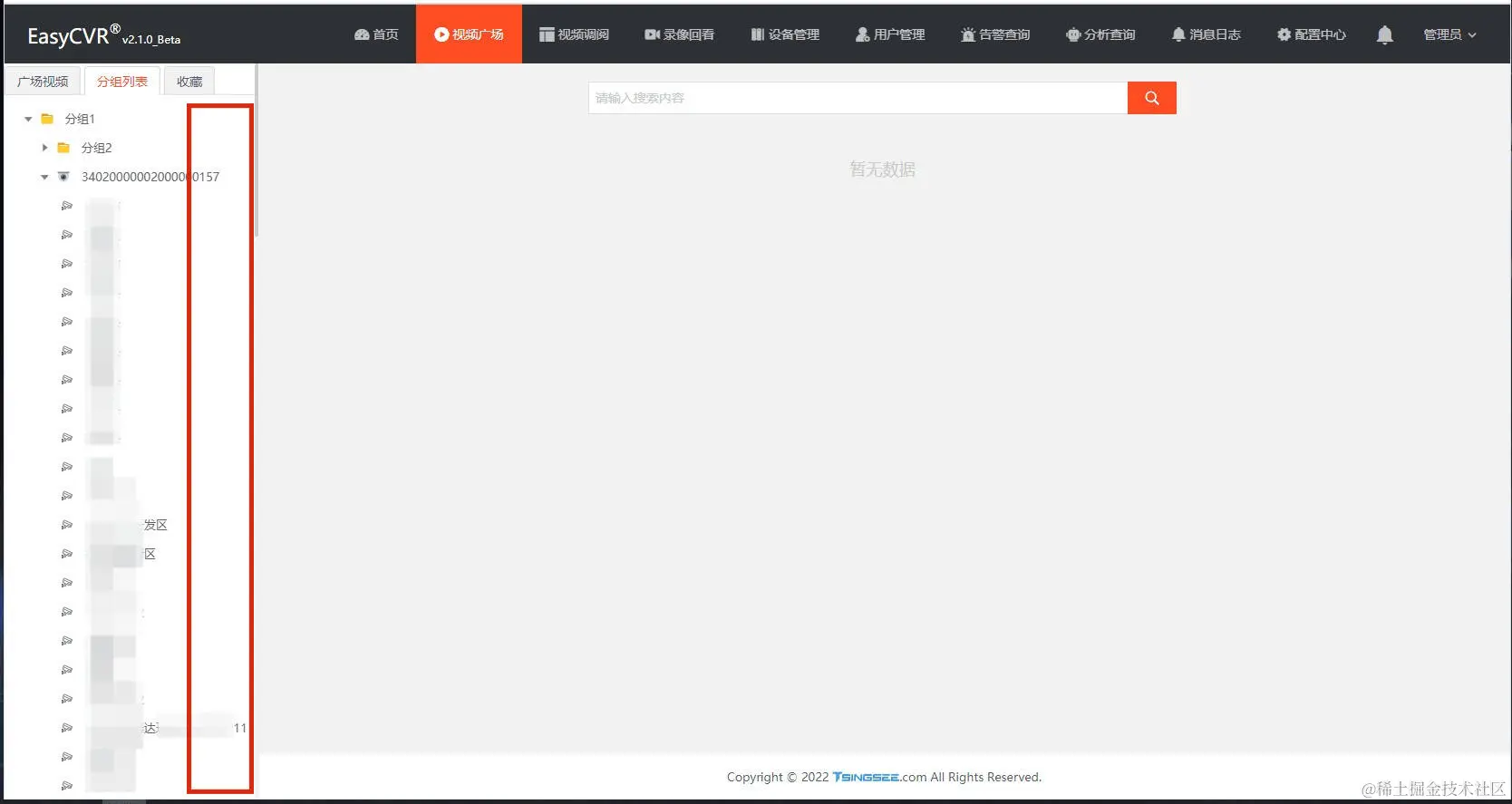Select the 分组2 group label
The image size is (1512, 804).
click(x=97, y=148)
